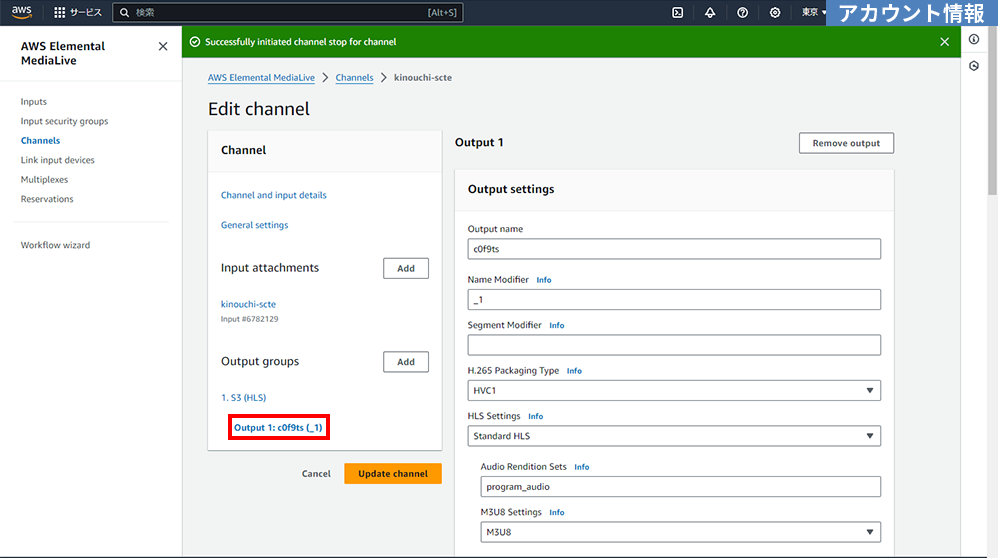Screen dimensions: 998x558
Task: Remove output 1
Action: pos(846,143)
